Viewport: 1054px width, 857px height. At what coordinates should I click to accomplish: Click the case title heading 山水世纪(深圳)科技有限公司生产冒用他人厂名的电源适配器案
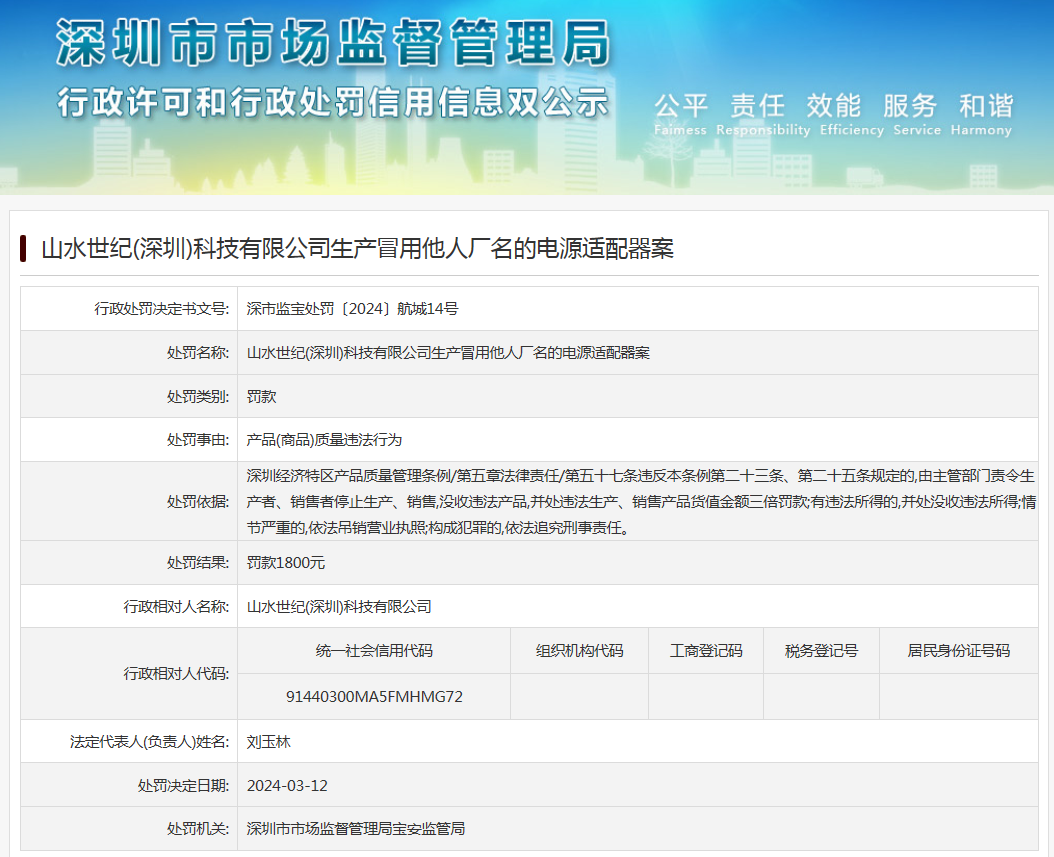(x=358, y=249)
